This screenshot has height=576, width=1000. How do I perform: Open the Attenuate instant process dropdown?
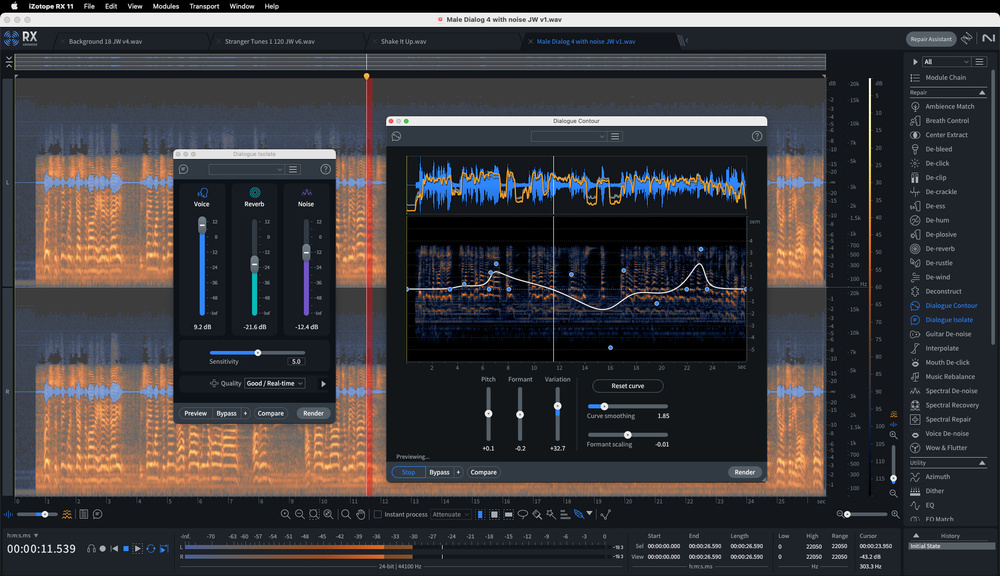(x=450, y=514)
